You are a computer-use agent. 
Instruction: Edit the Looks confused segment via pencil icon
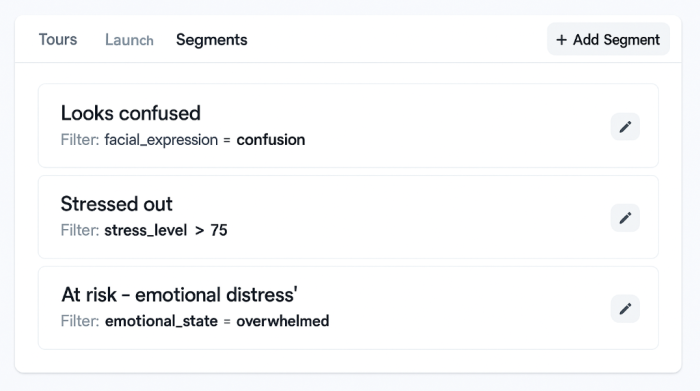(625, 127)
